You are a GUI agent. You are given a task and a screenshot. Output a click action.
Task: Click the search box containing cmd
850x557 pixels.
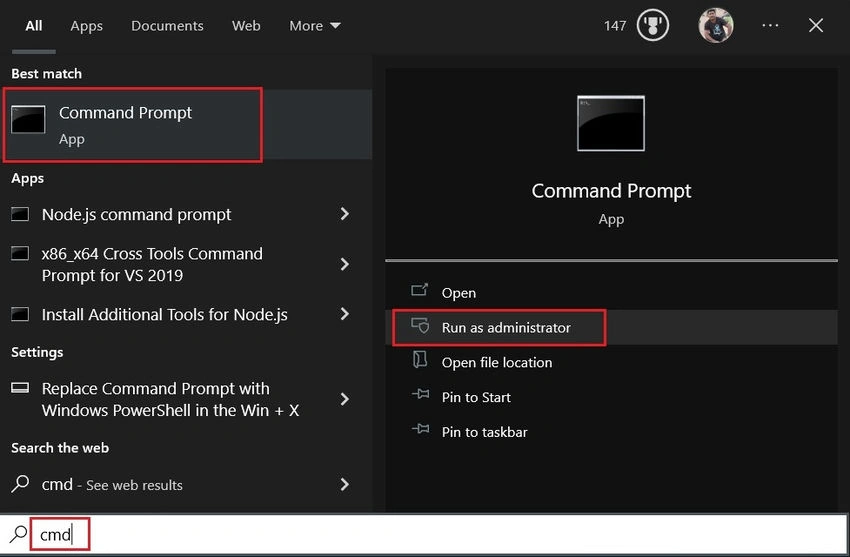coord(424,535)
